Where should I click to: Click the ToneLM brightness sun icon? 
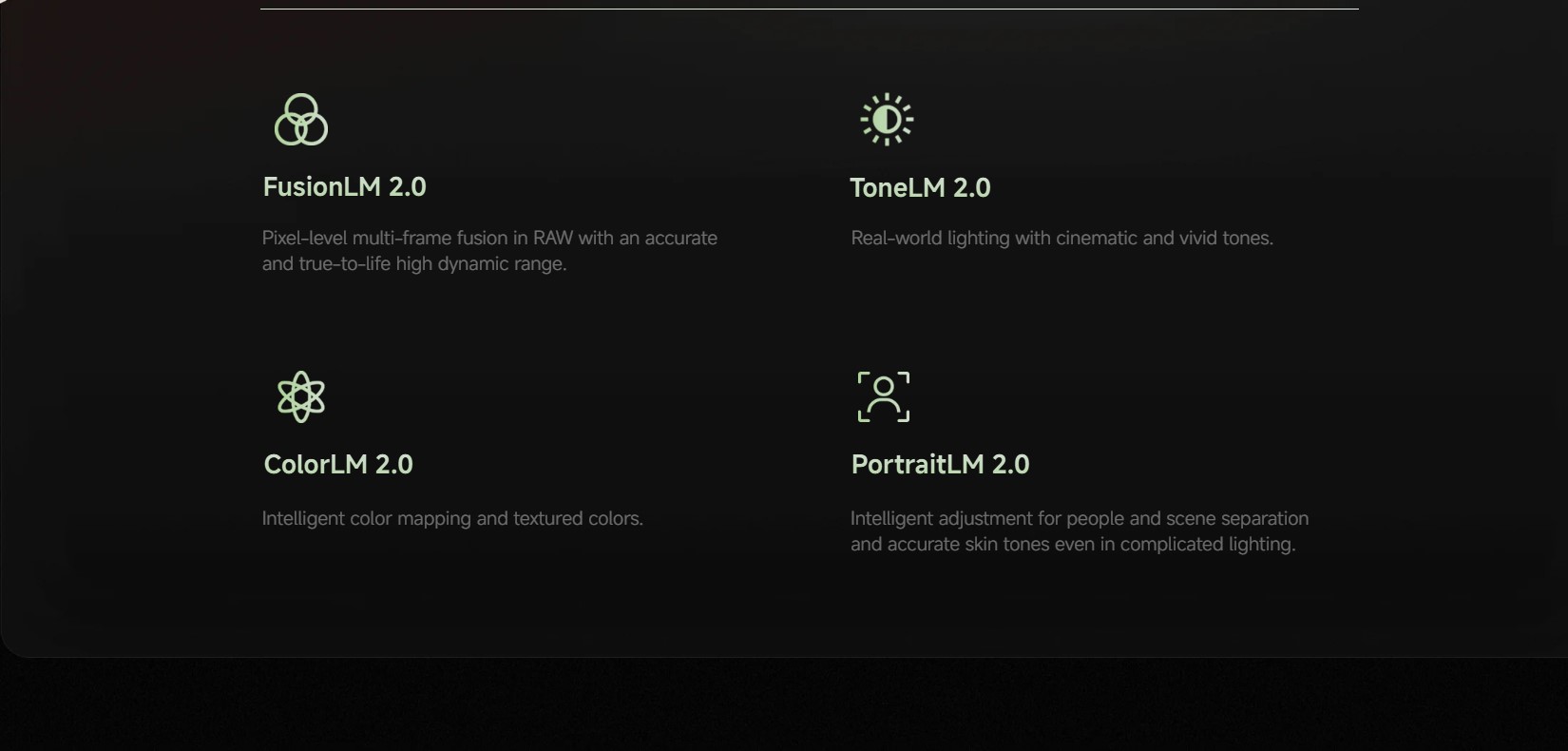[x=887, y=120]
